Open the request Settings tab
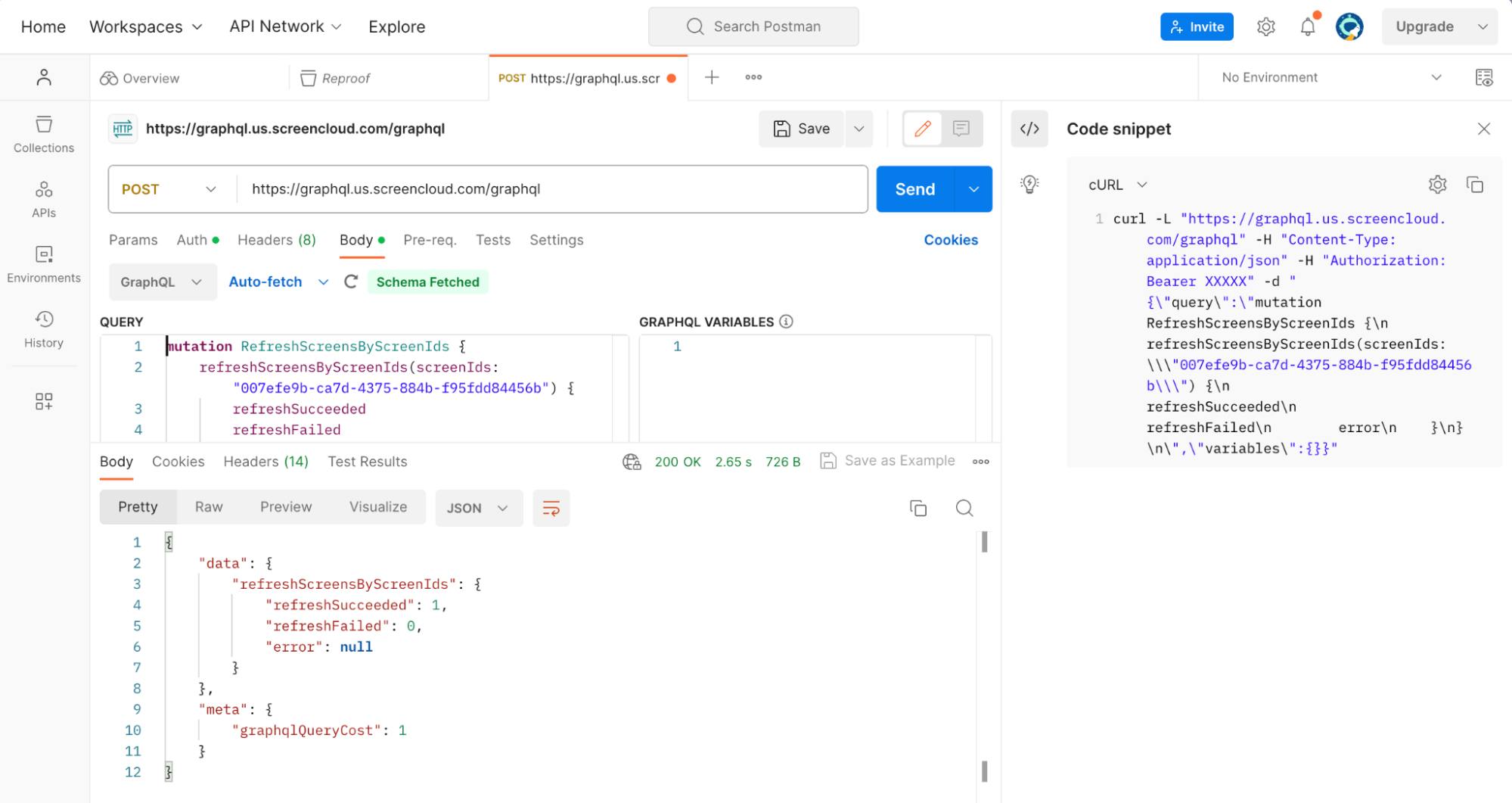Image resolution: width=1512 pixels, height=803 pixels. coord(557,240)
